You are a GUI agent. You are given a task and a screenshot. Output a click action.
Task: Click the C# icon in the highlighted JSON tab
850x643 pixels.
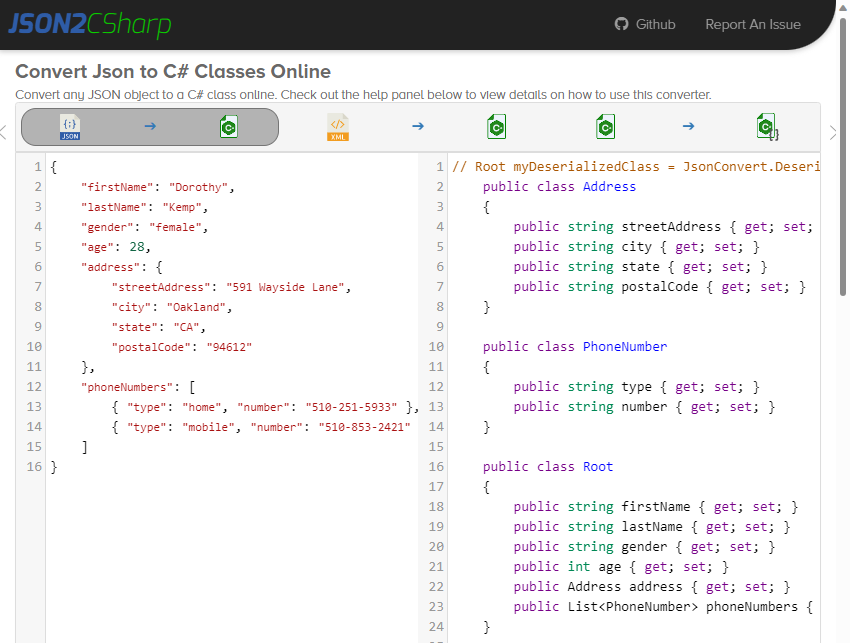pos(229,127)
